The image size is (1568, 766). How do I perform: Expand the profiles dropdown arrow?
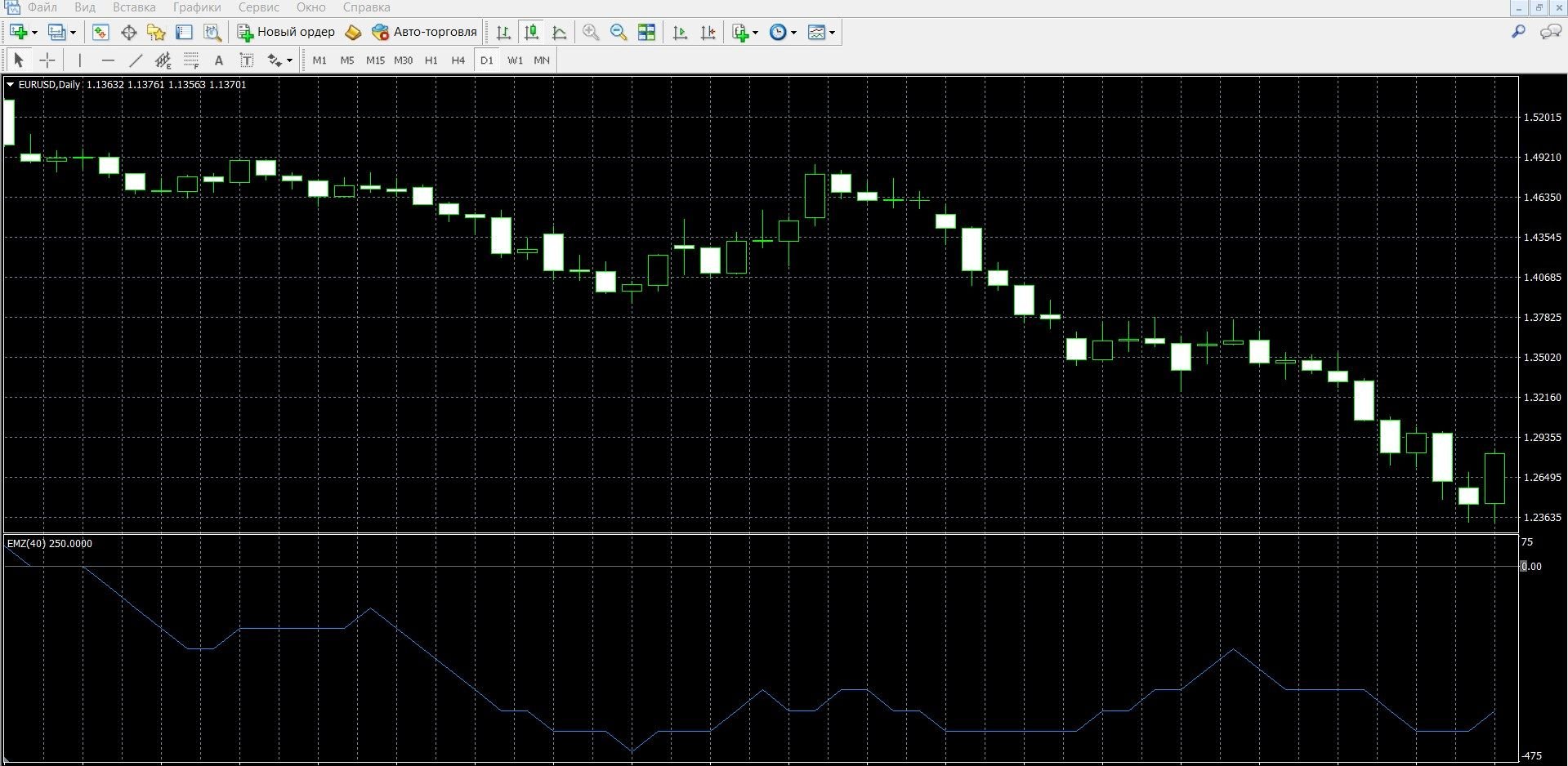(x=73, y=33)
